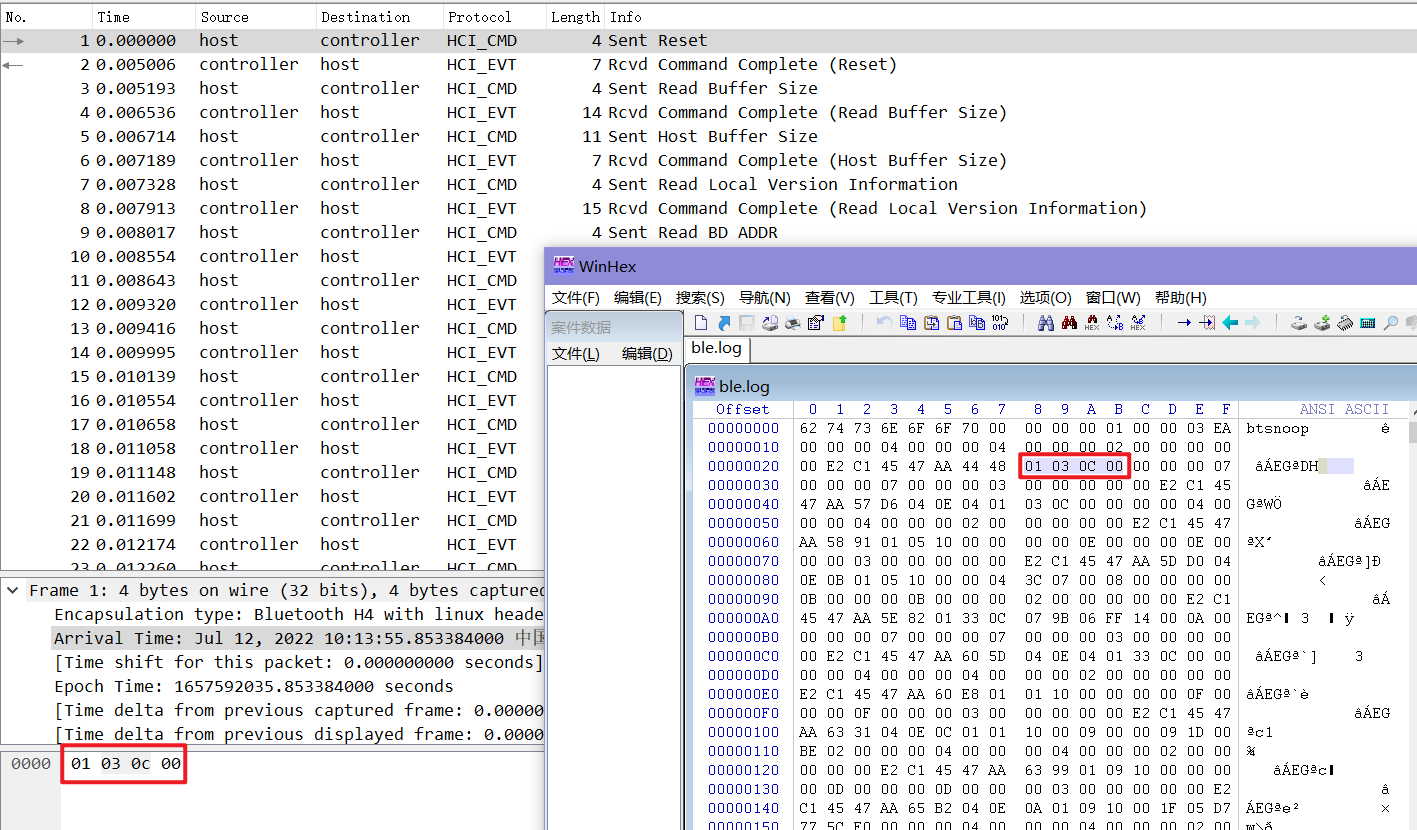Click the 101/010 modify data icon
The image size is (1417, 830).
click(1000, 323)
